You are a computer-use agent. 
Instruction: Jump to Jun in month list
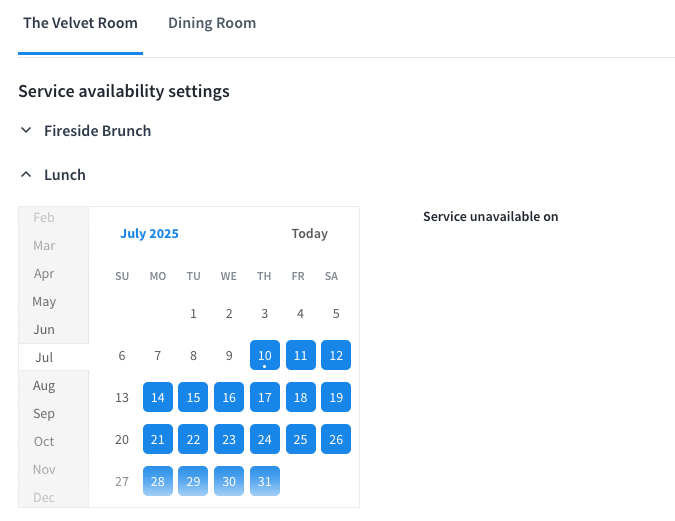pyautogui.click(x=44, y=329)
